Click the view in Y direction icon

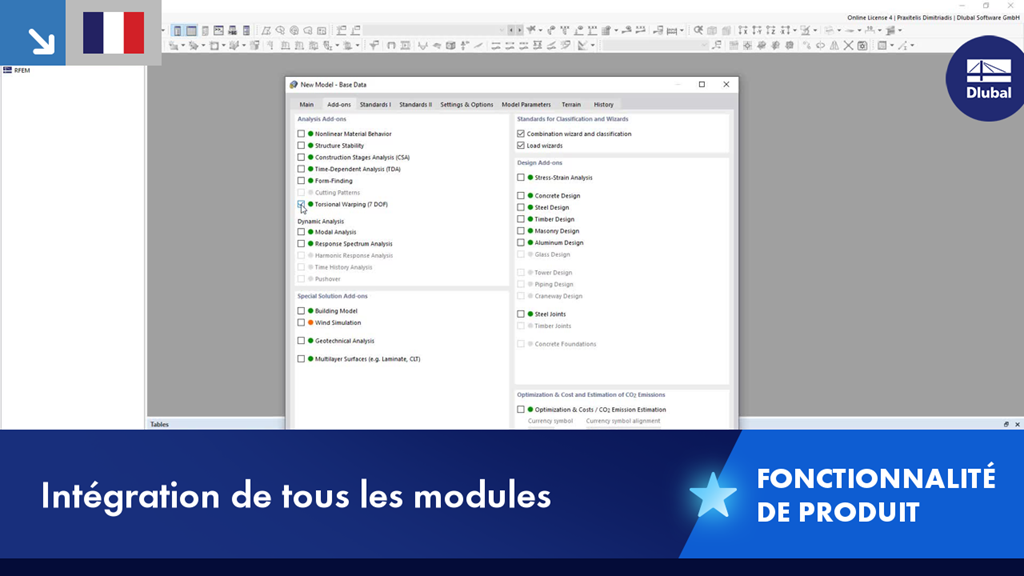pos(756,30)
